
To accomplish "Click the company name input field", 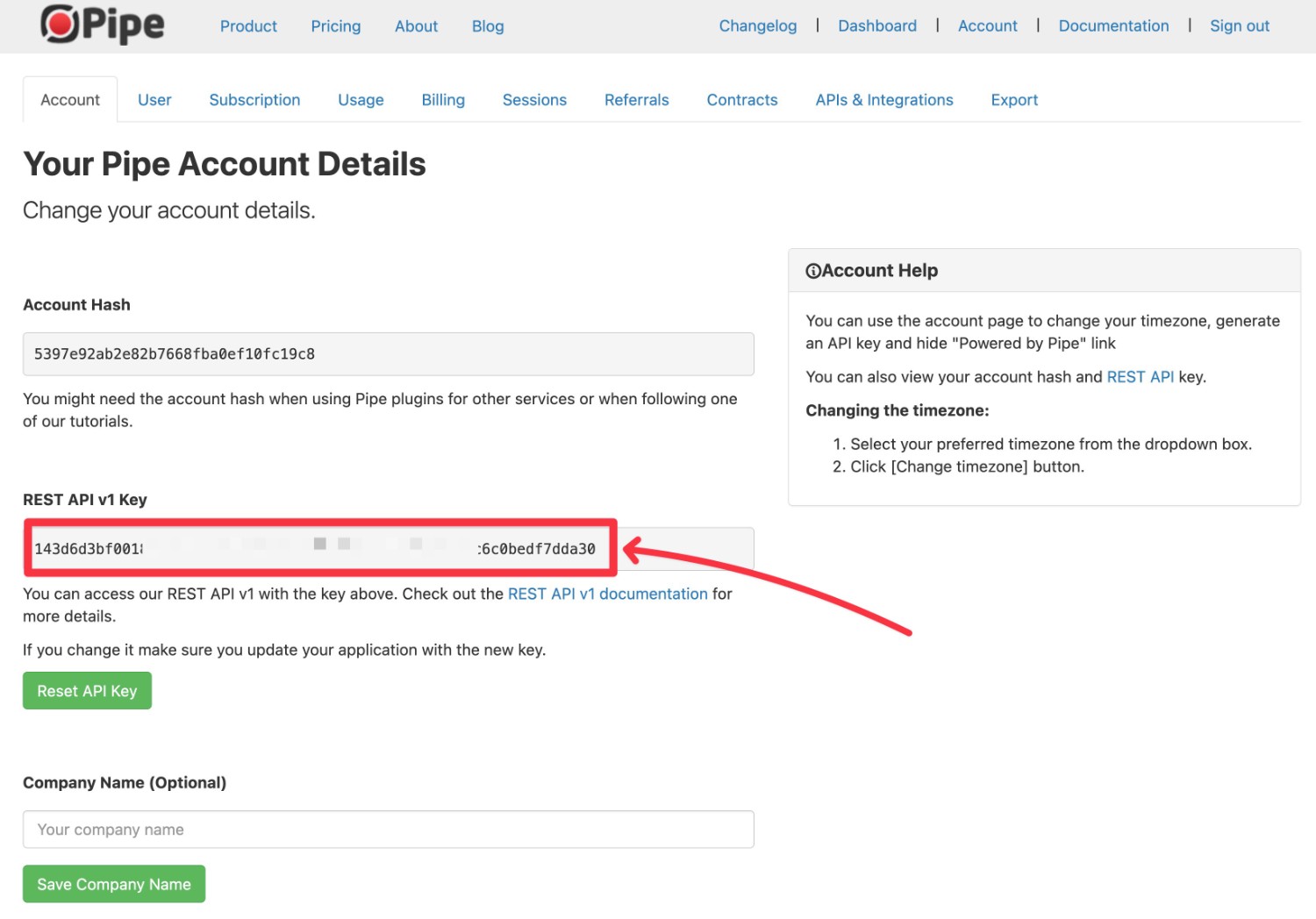I will (388, 830).
